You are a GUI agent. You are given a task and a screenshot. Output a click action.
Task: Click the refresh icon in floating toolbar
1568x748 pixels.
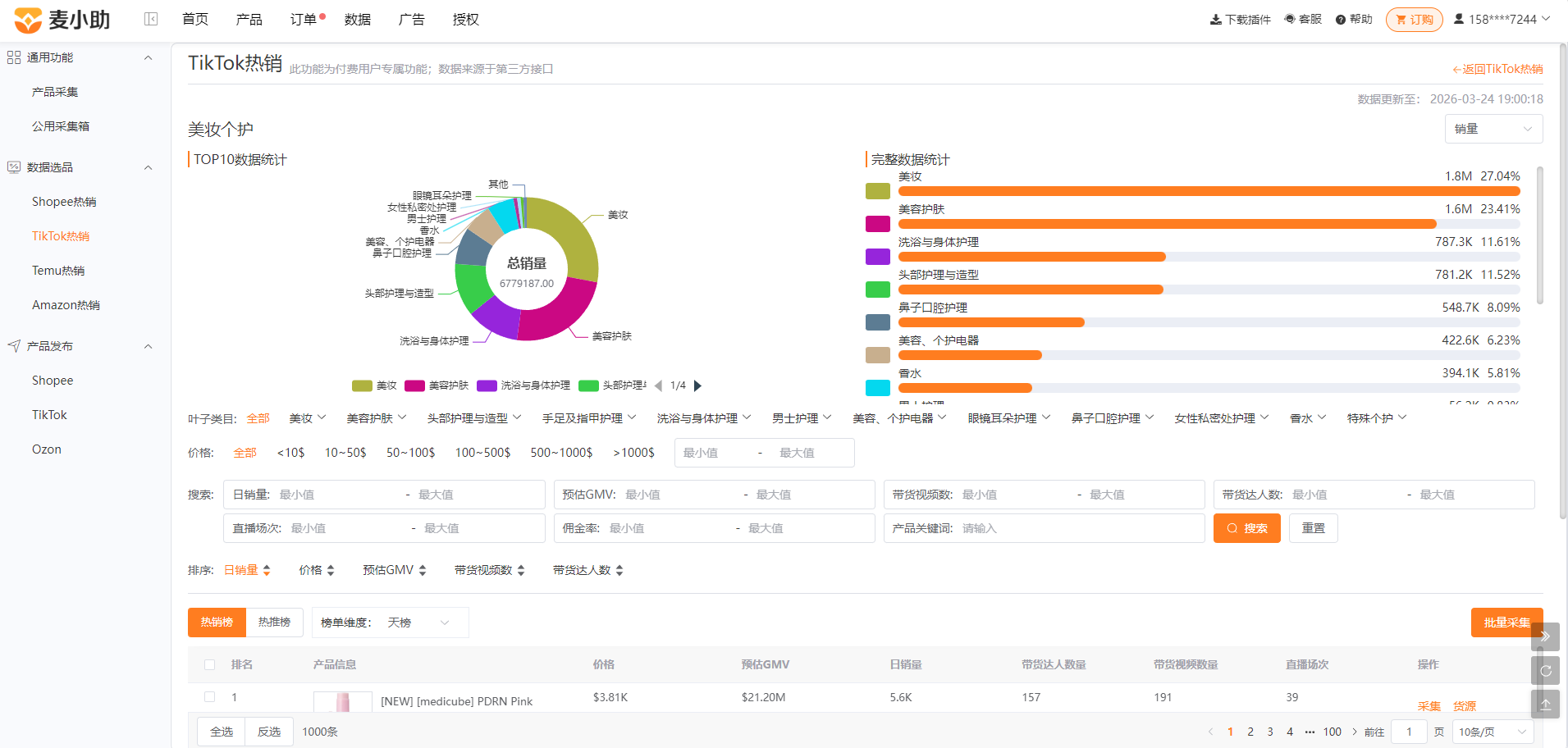pos(1545,670)
